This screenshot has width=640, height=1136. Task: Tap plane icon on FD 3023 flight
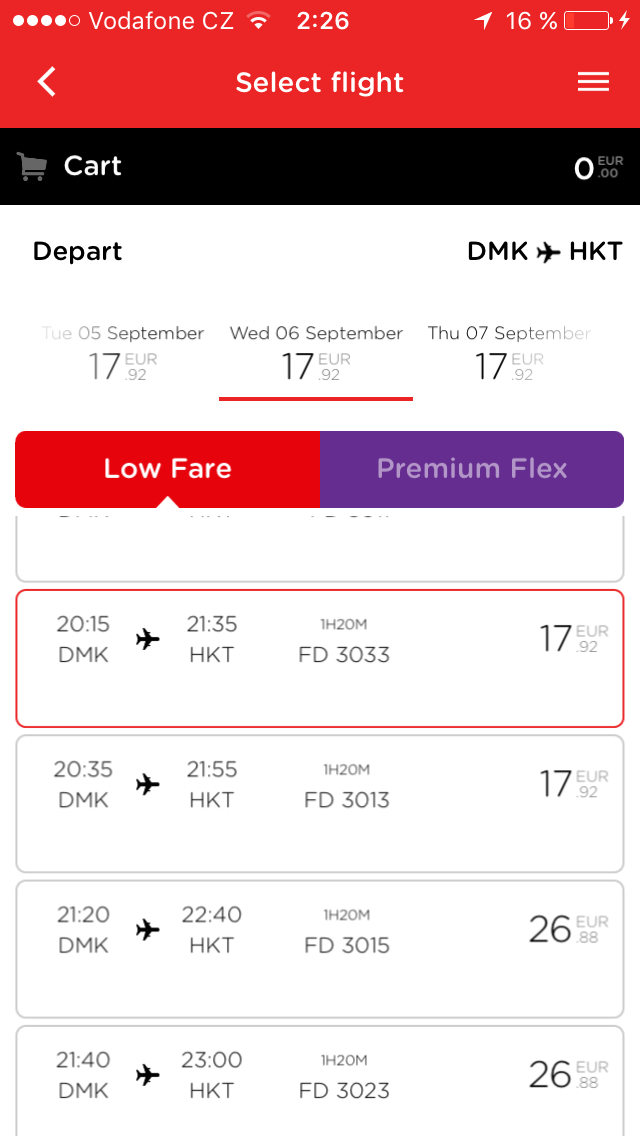tap(147, 1075)
